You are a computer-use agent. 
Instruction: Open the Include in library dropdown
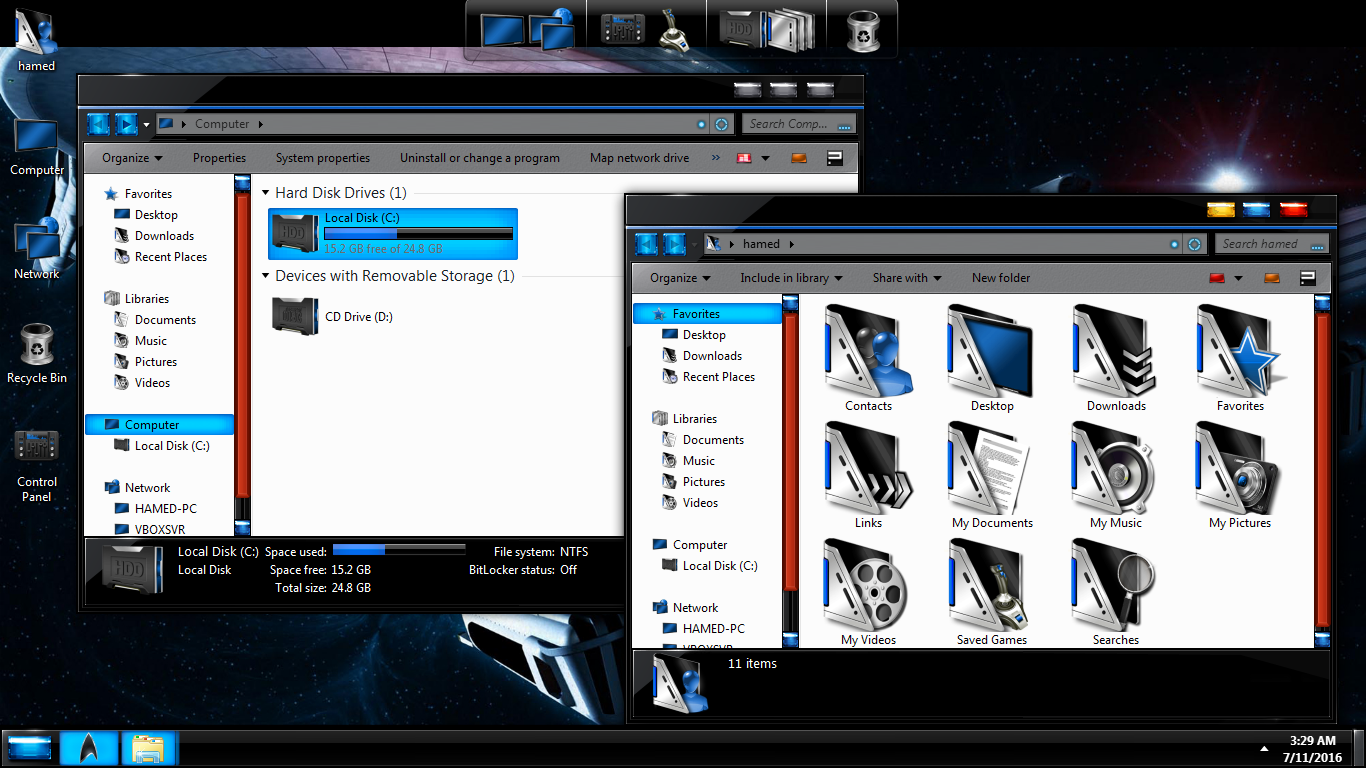pyautogui.click(x=790, y=278)
